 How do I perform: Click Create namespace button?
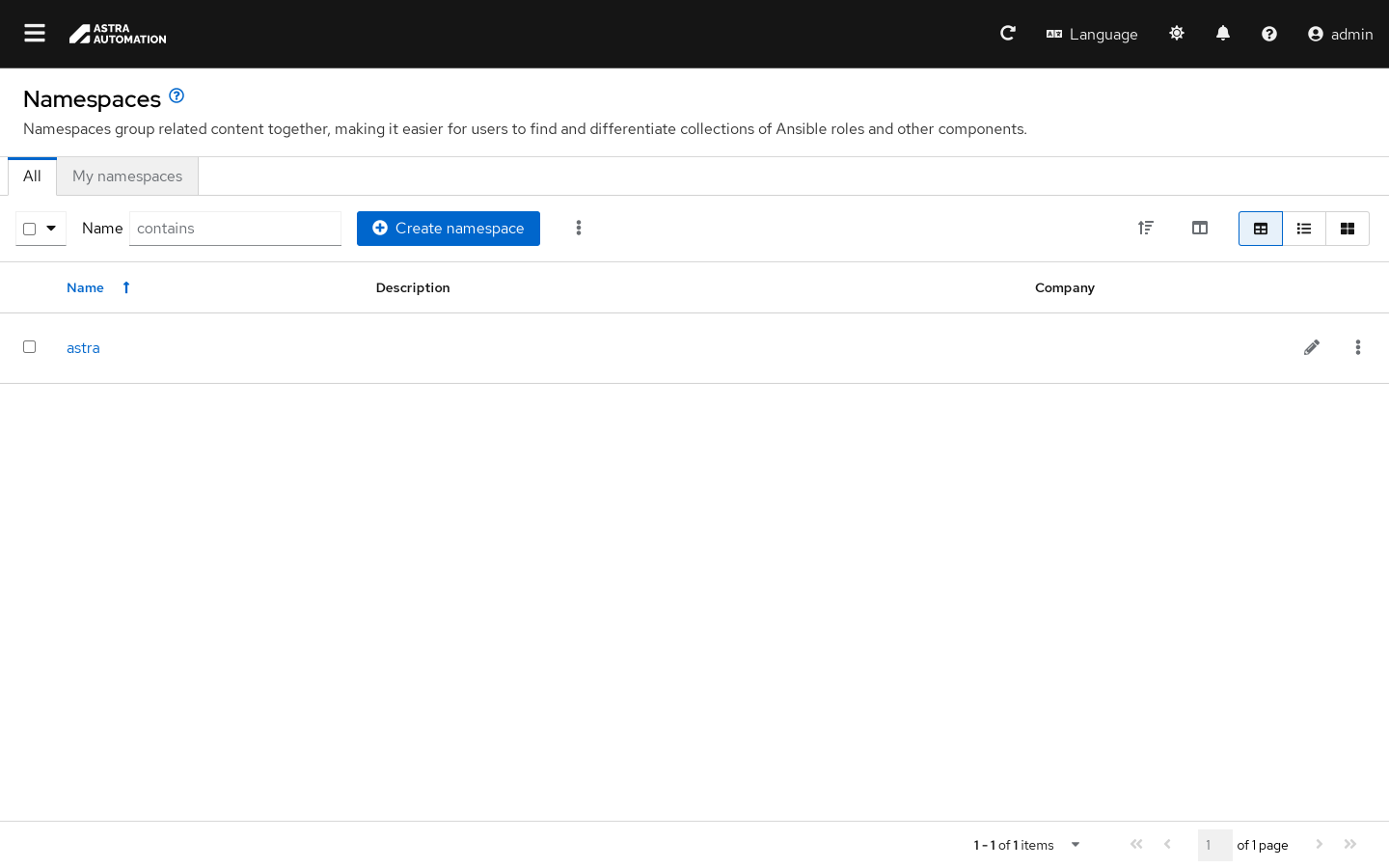click(449, 229)
